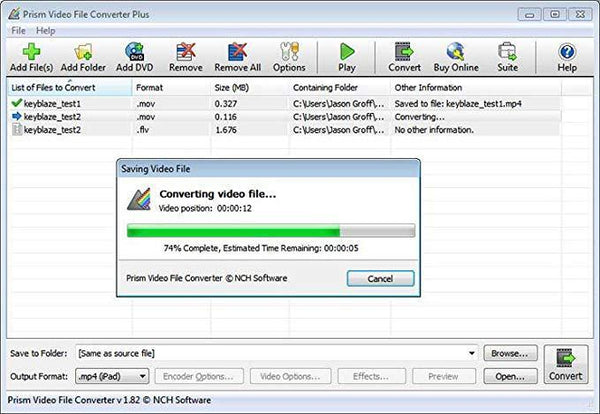Maximize the Prism Video File Converter window
Screen dimensions: 600x414
[x=555, y=15]
